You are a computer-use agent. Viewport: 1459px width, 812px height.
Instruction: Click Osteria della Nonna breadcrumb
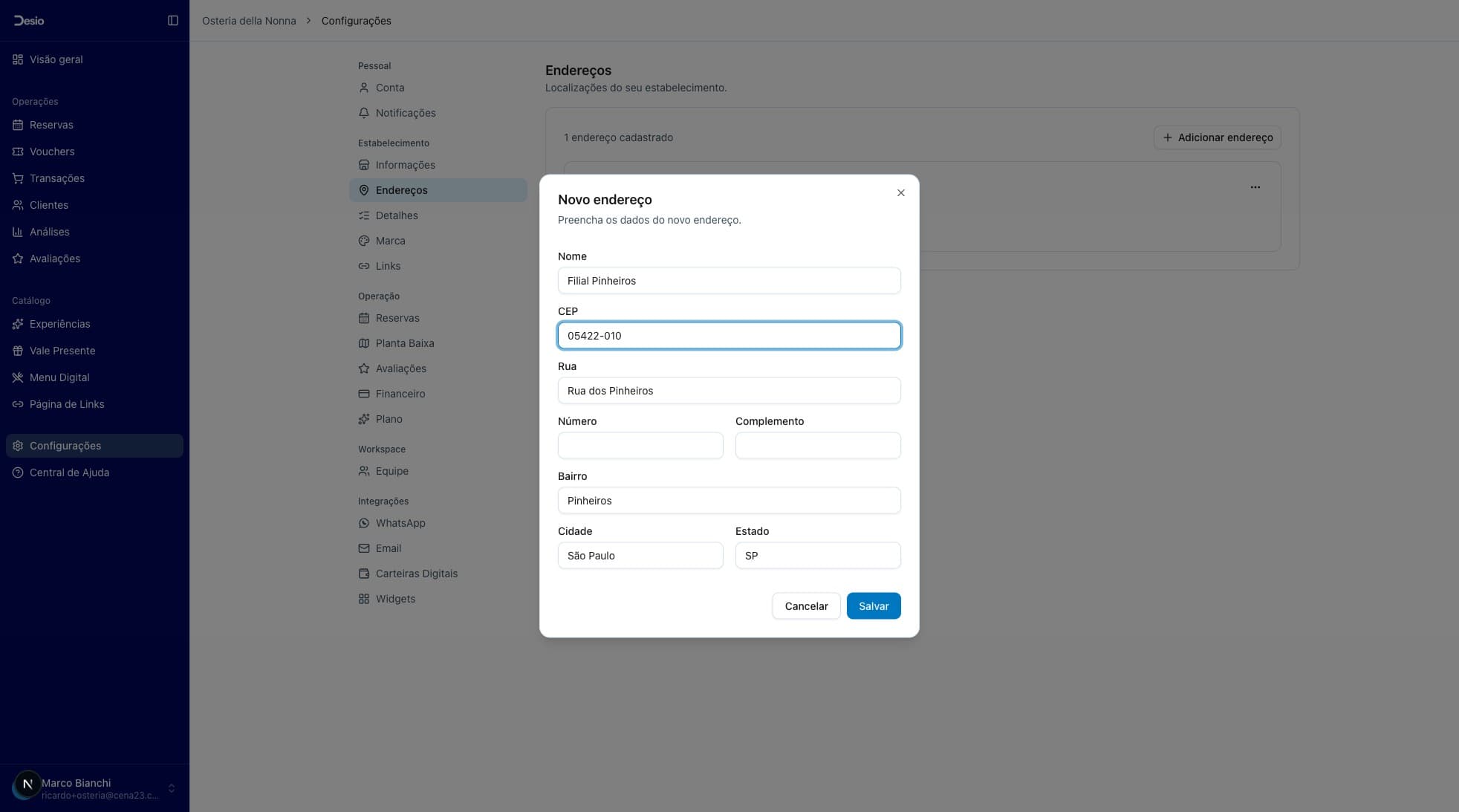(x=249, y=21)
